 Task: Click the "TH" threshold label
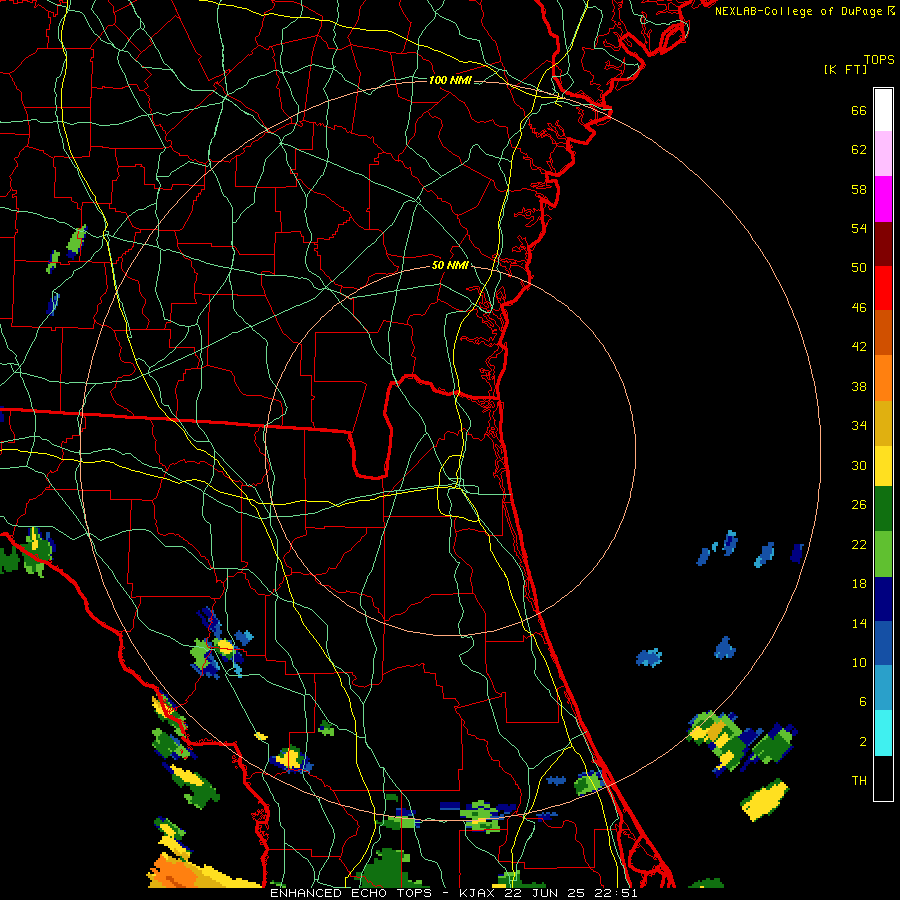click(x=859, y=781)
